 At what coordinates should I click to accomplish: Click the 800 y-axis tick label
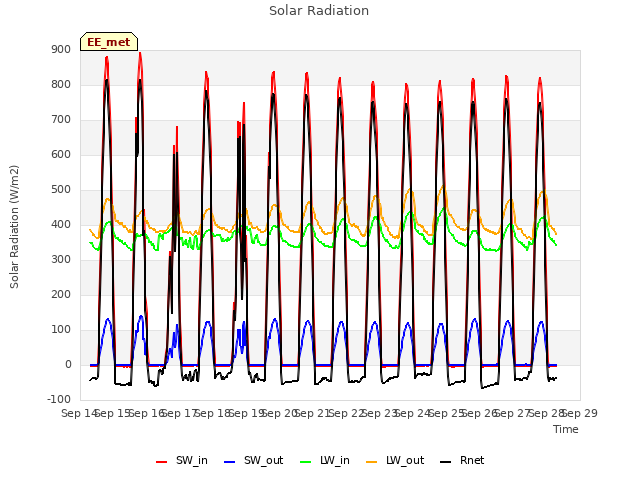pos(61,85)
